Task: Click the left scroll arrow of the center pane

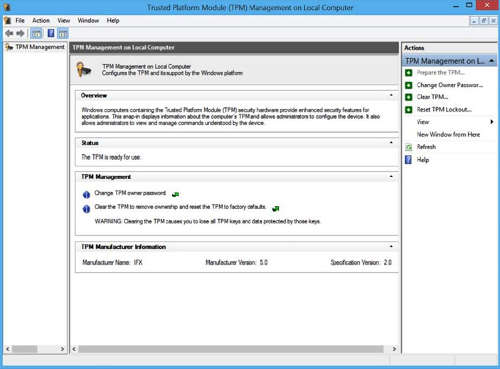Action: 74,349
